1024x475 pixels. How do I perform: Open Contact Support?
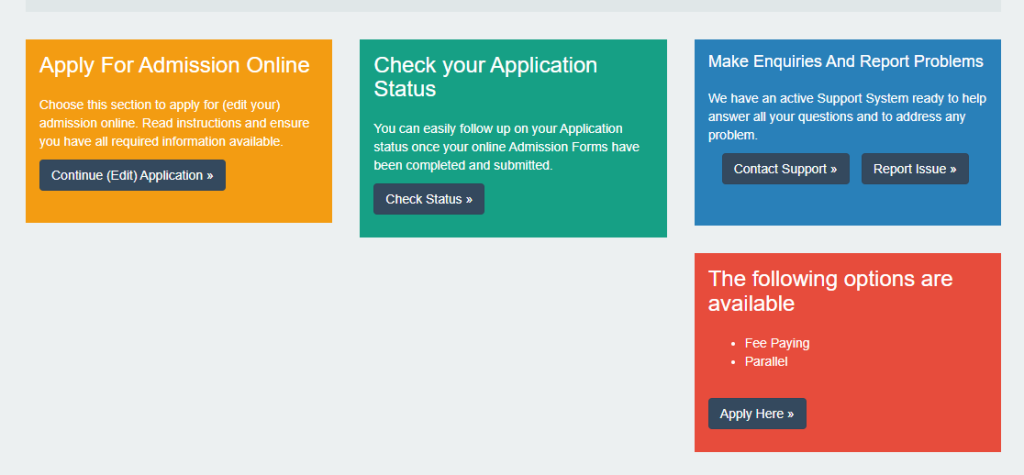point(785,169)
